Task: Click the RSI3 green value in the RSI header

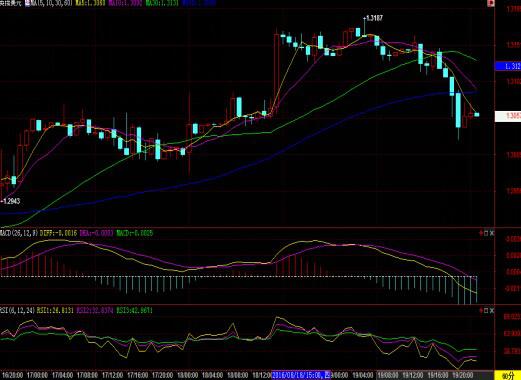Action: (134, 310)
